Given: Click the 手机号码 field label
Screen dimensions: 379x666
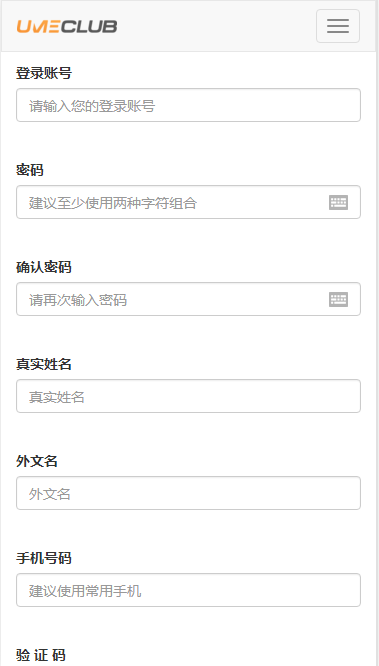Looking at the screenshot, I should tap(44, 558).
